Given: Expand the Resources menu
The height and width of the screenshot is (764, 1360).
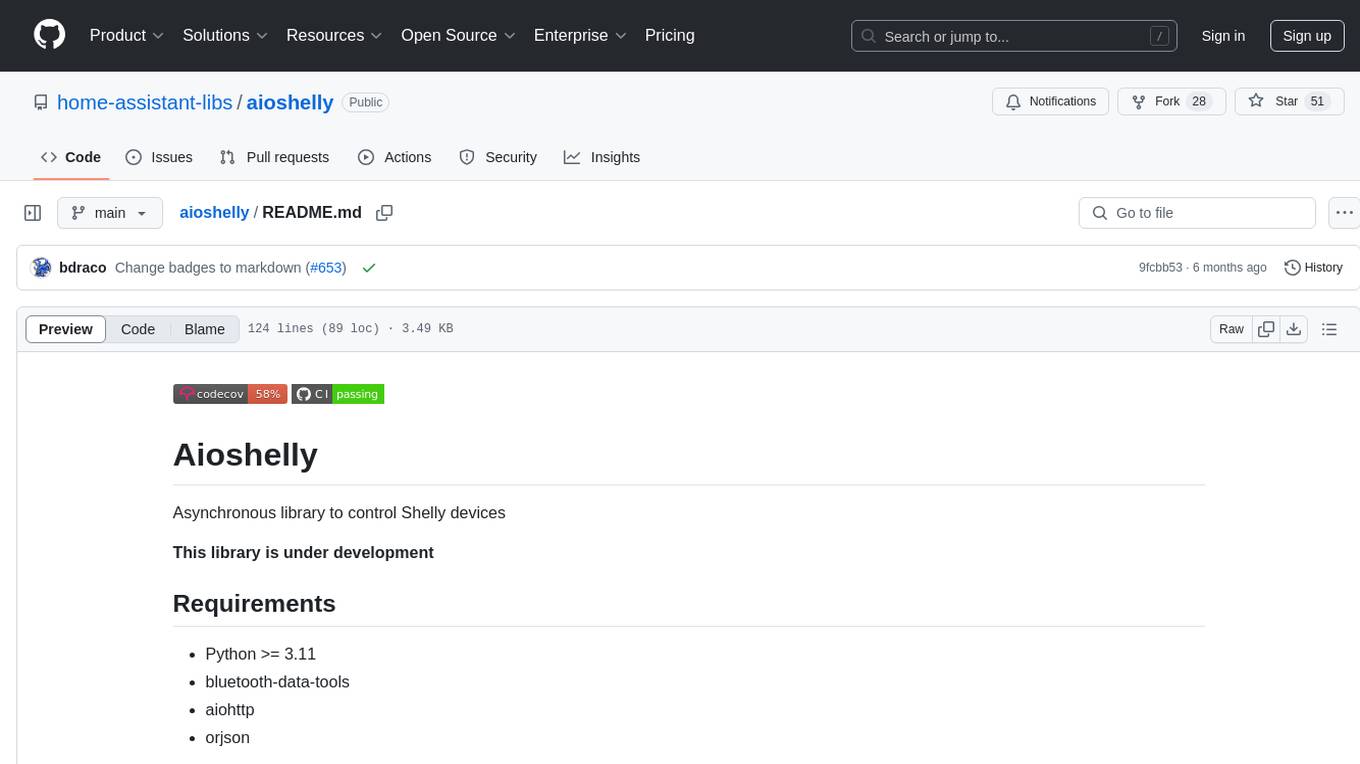Looking at the screenshot, I should tap(334, 35).
